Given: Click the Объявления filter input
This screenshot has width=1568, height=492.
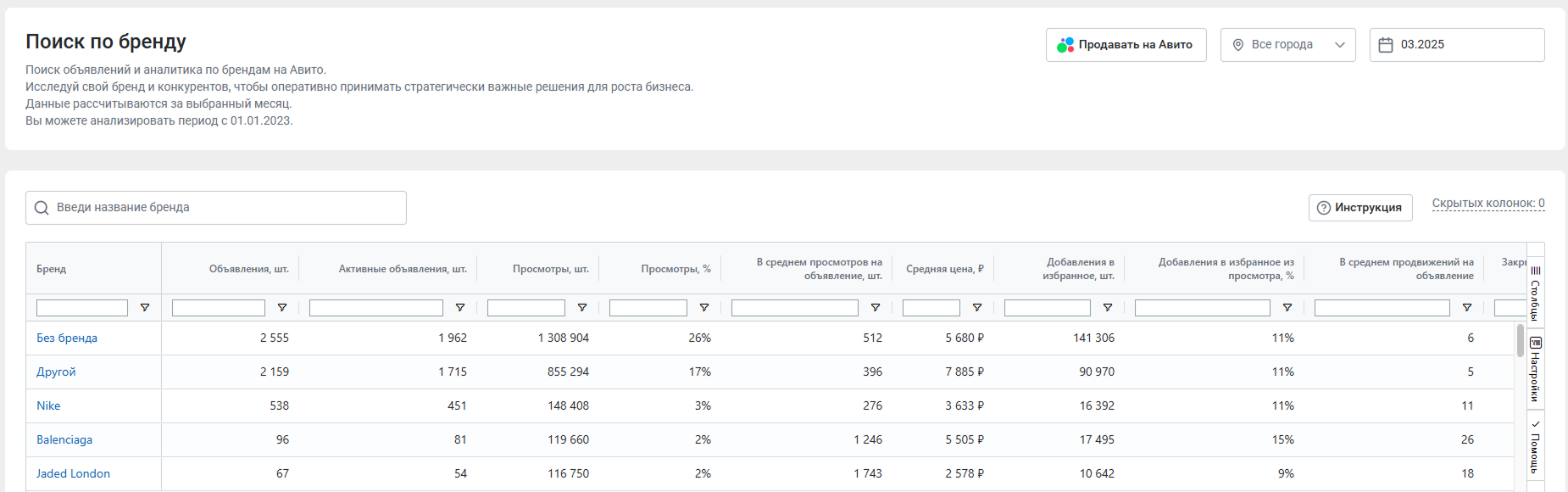Looking at the screenshot, I should [x=219, y=308].
